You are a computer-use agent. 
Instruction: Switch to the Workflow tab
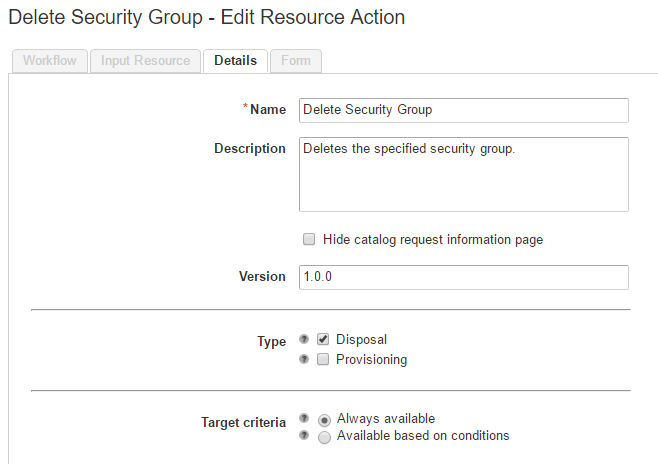point(50,61)
